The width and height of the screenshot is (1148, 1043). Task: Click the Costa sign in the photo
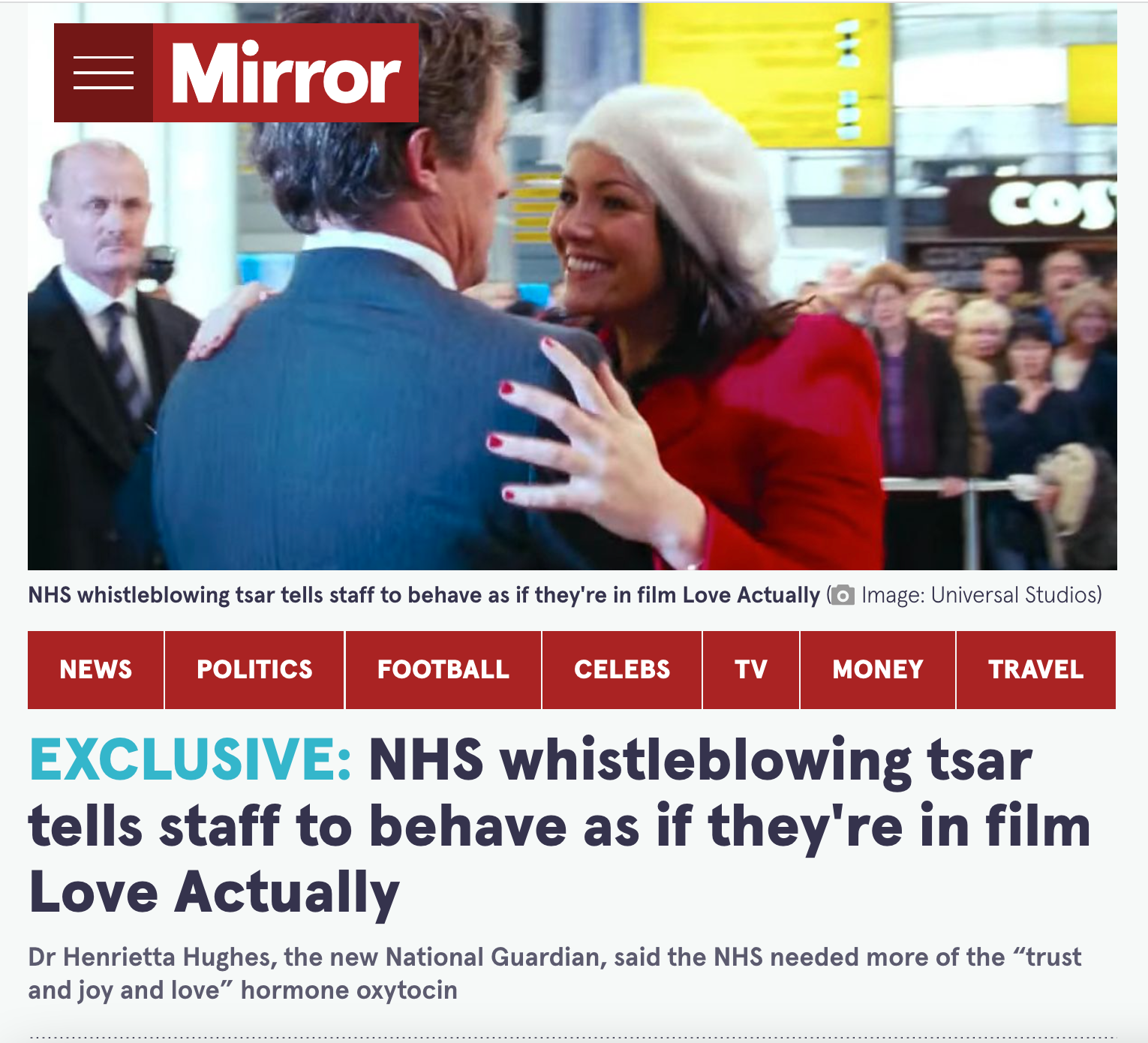point(1050,203)
